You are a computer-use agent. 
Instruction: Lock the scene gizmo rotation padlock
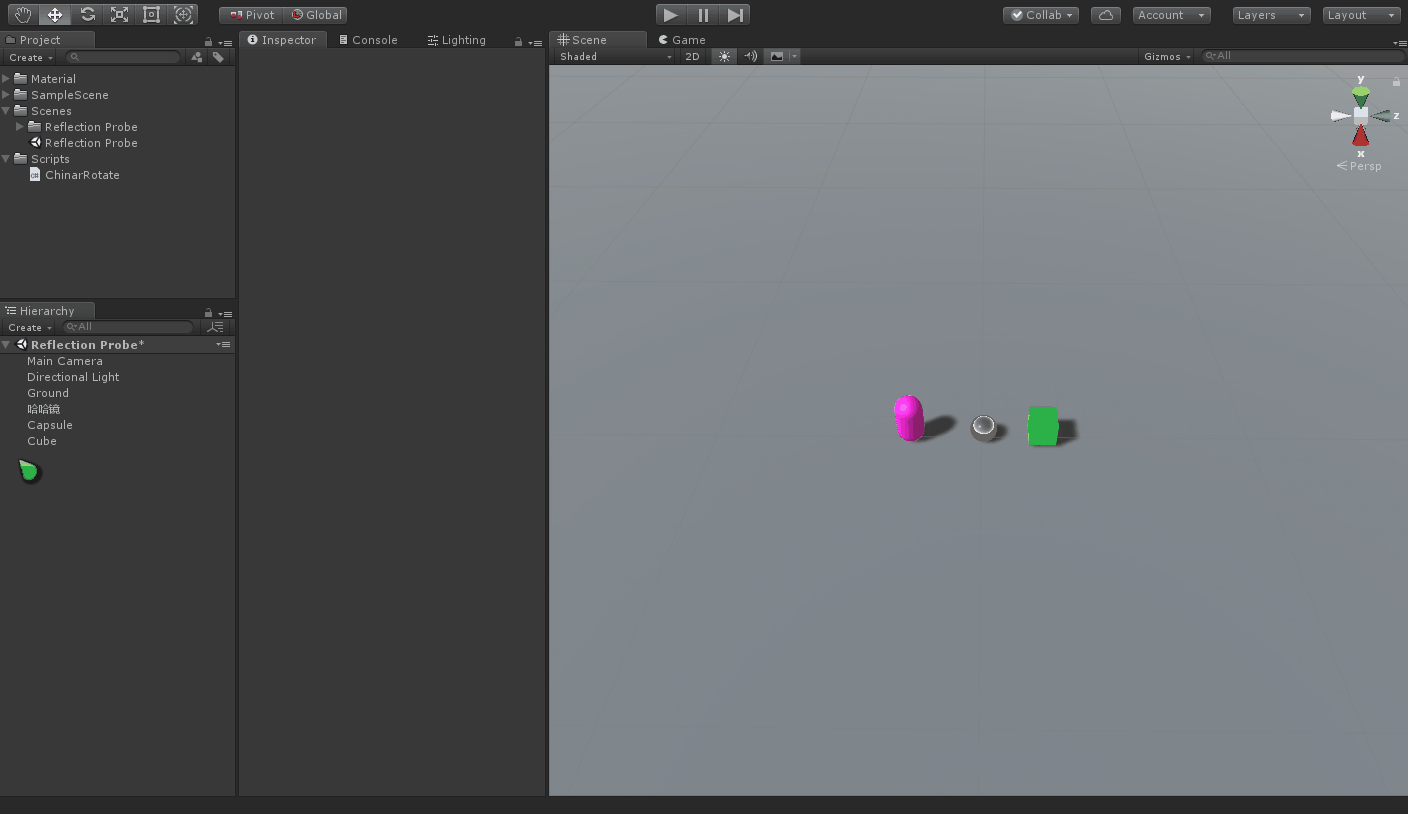(x=1397, y=81)
